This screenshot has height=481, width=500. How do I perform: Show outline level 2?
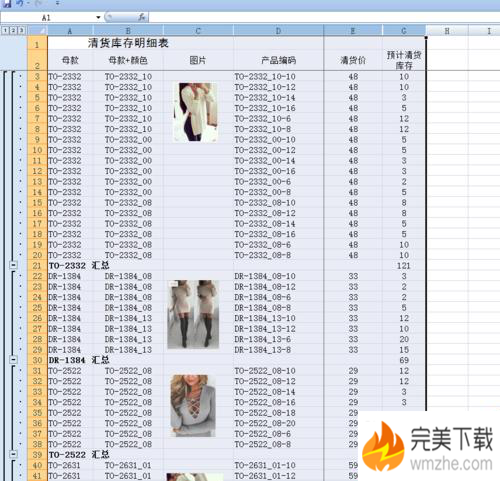pyautogui.click(x=13, y=31)
